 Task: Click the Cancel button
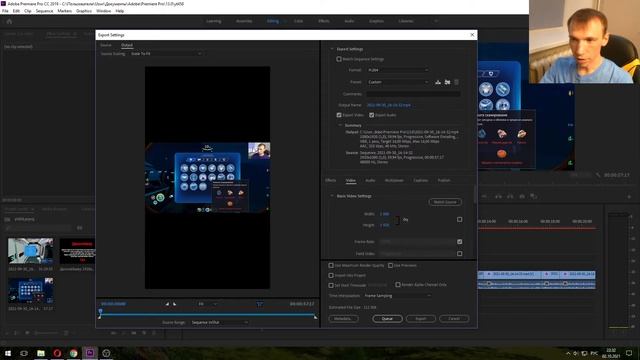tap(454, 319)
